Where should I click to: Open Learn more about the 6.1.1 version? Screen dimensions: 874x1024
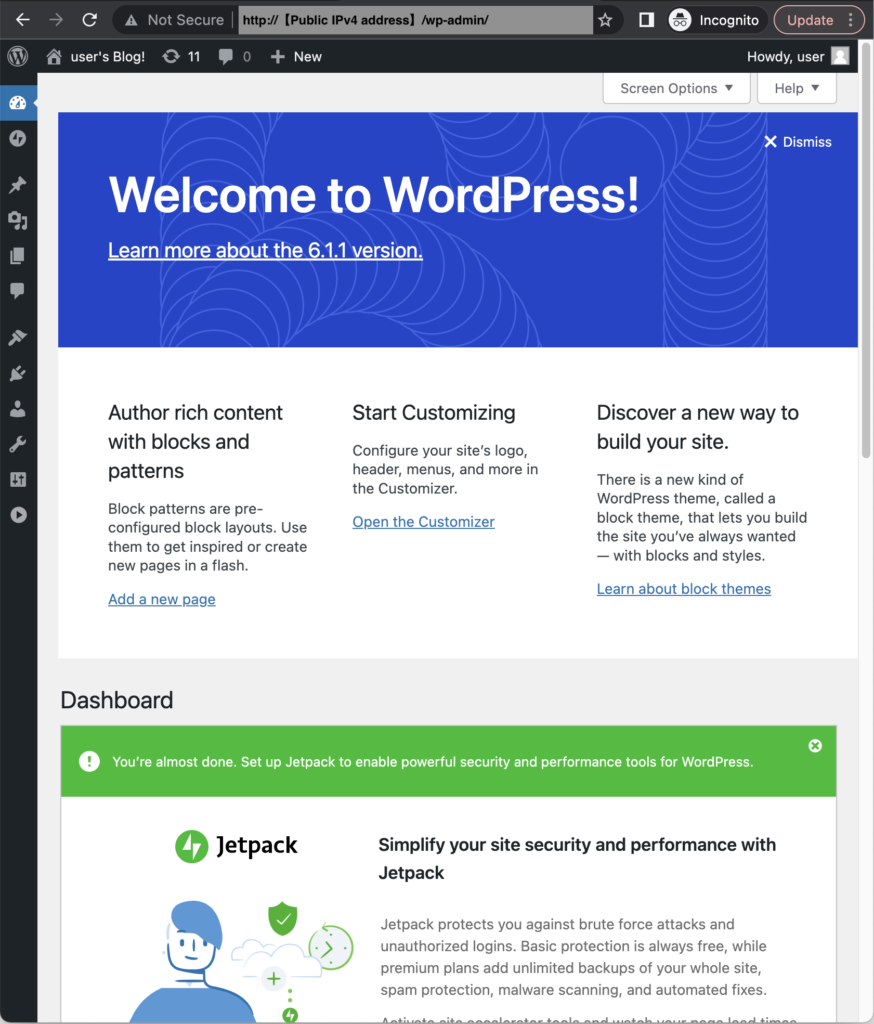(x=265, y=250)
